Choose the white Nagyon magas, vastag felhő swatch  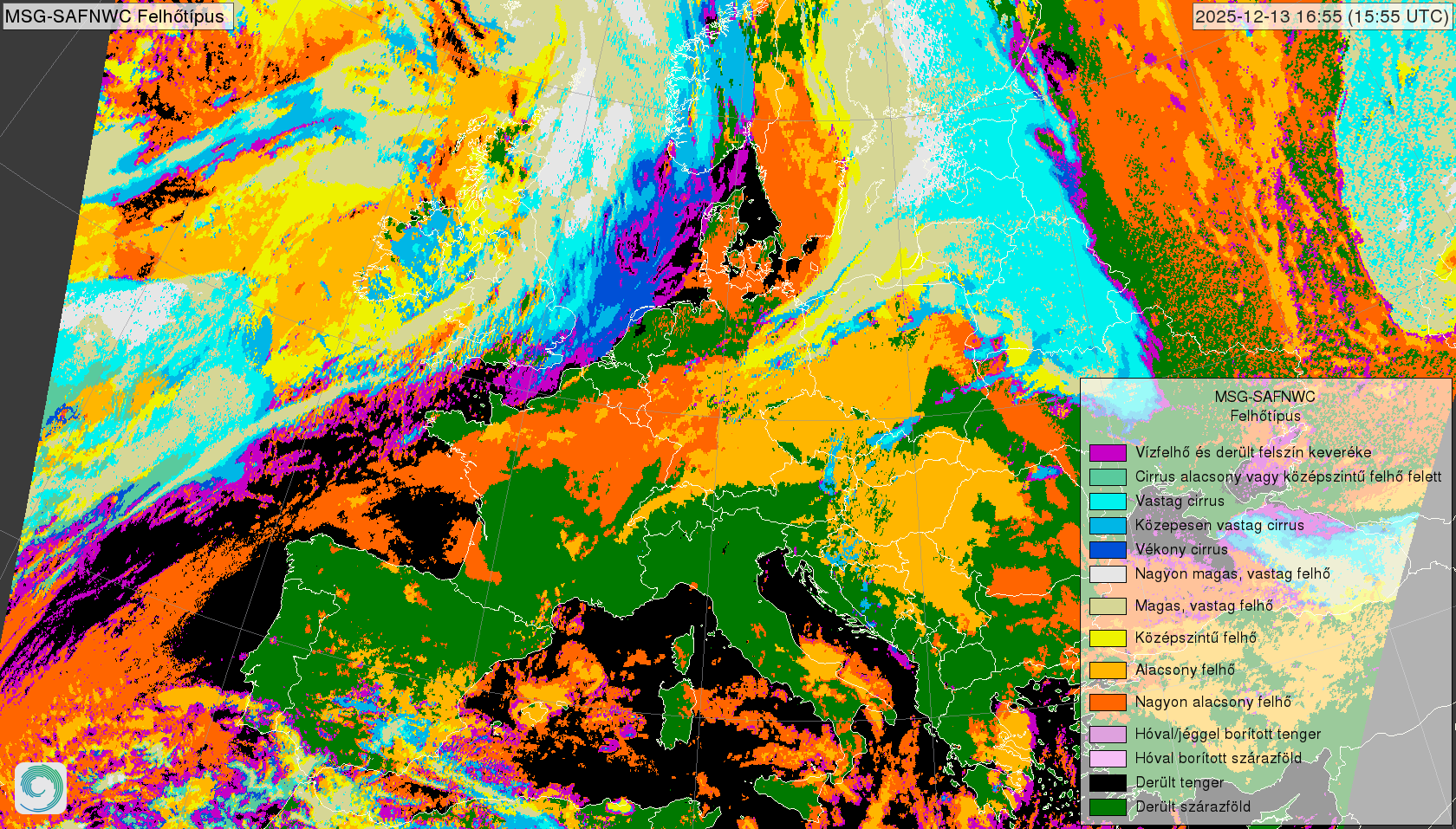1108,573
